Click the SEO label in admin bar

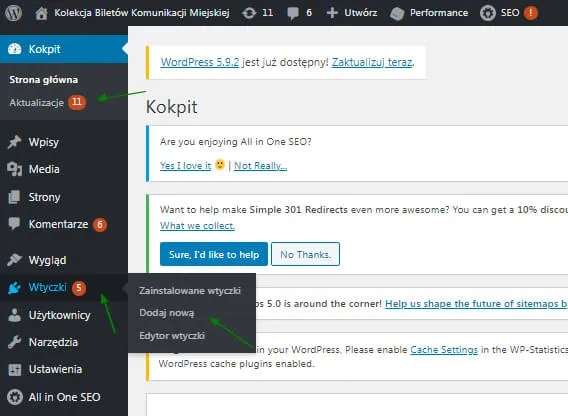(510, 13)
